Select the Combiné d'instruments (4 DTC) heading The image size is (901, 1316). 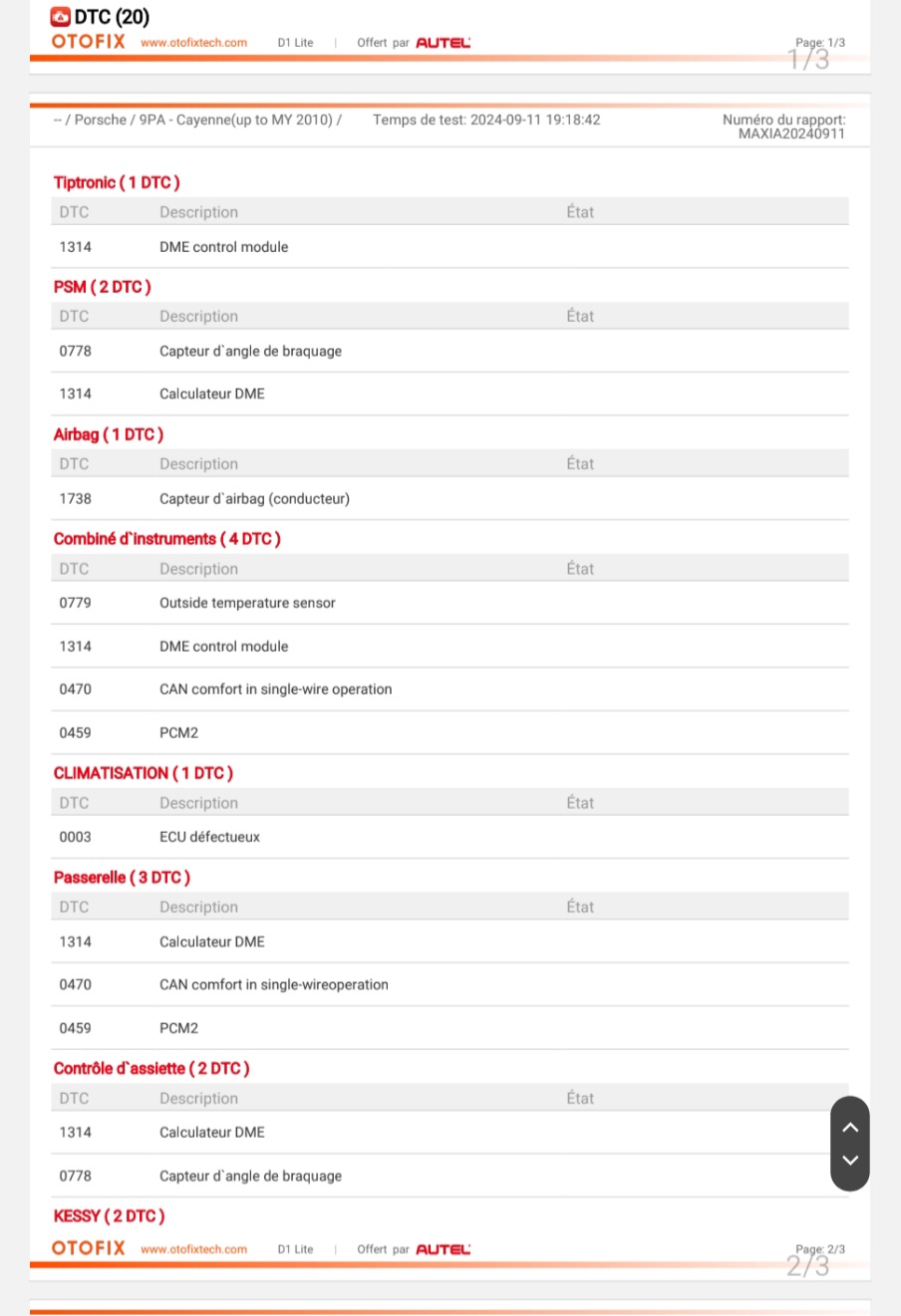[167, 539]
